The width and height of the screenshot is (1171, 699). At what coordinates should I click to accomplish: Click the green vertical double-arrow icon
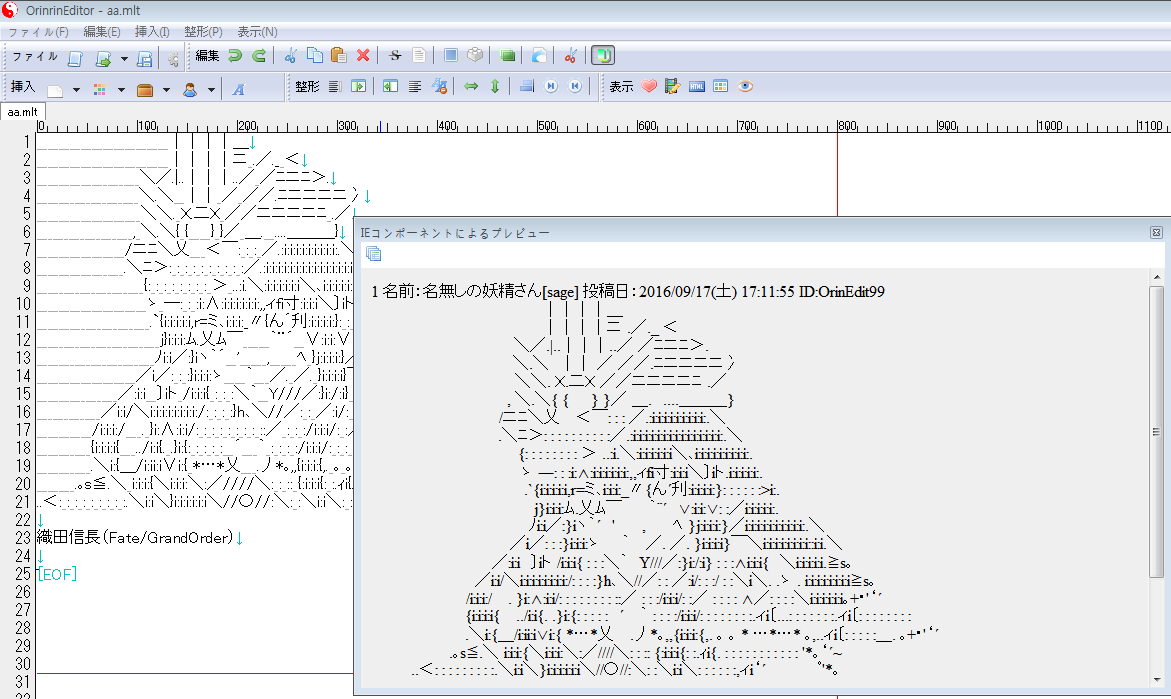point(494,87)
